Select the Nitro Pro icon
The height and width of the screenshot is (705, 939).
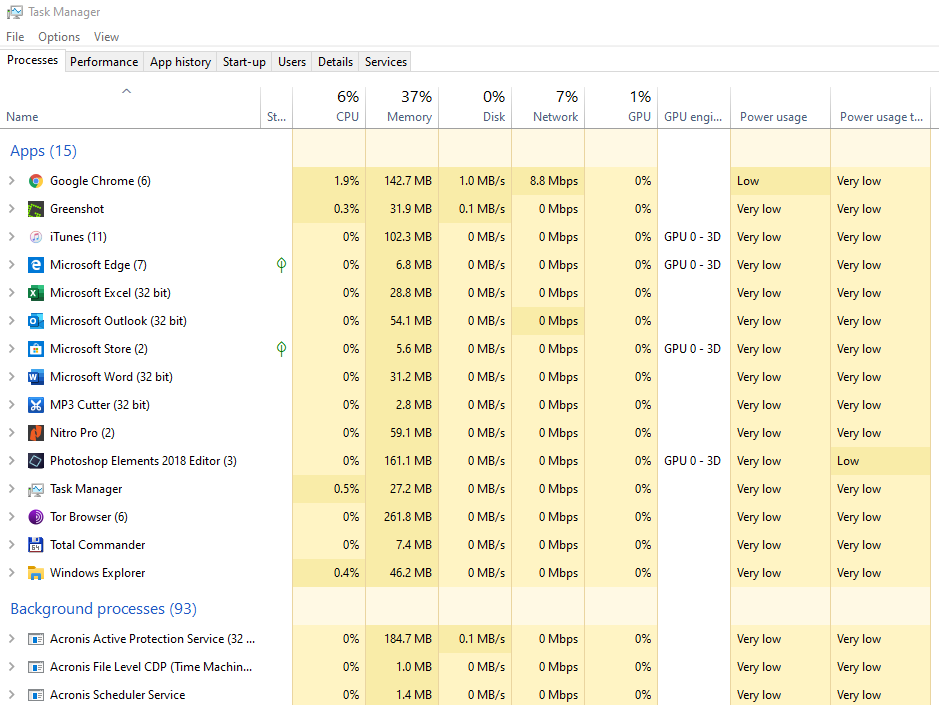(x=36, y=433)
